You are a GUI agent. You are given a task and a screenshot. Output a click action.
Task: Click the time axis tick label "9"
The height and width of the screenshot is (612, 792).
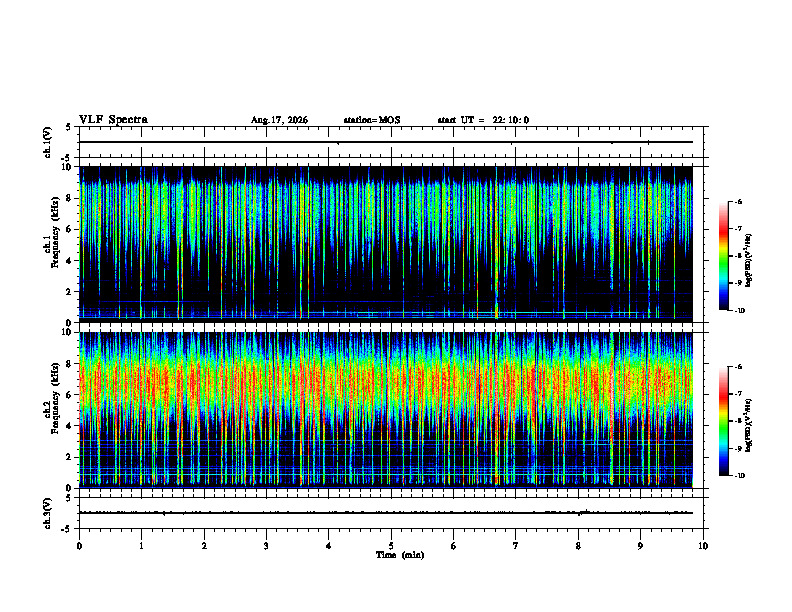640,546
